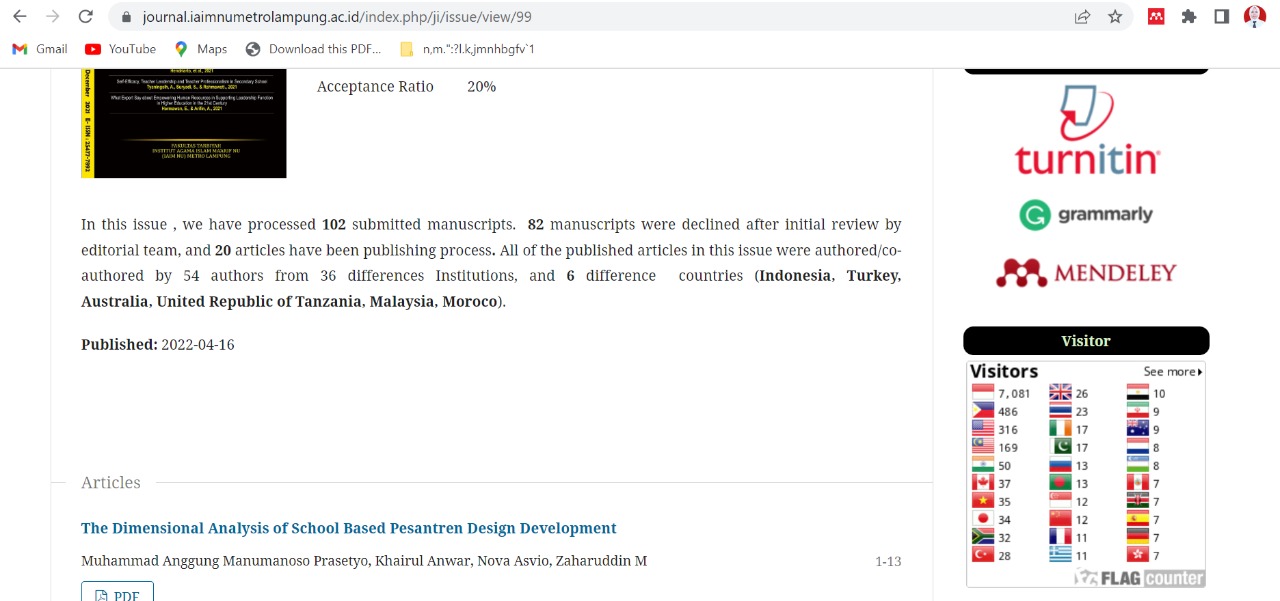Open the Extensions puzzle icon

[x=1189, y=17]
